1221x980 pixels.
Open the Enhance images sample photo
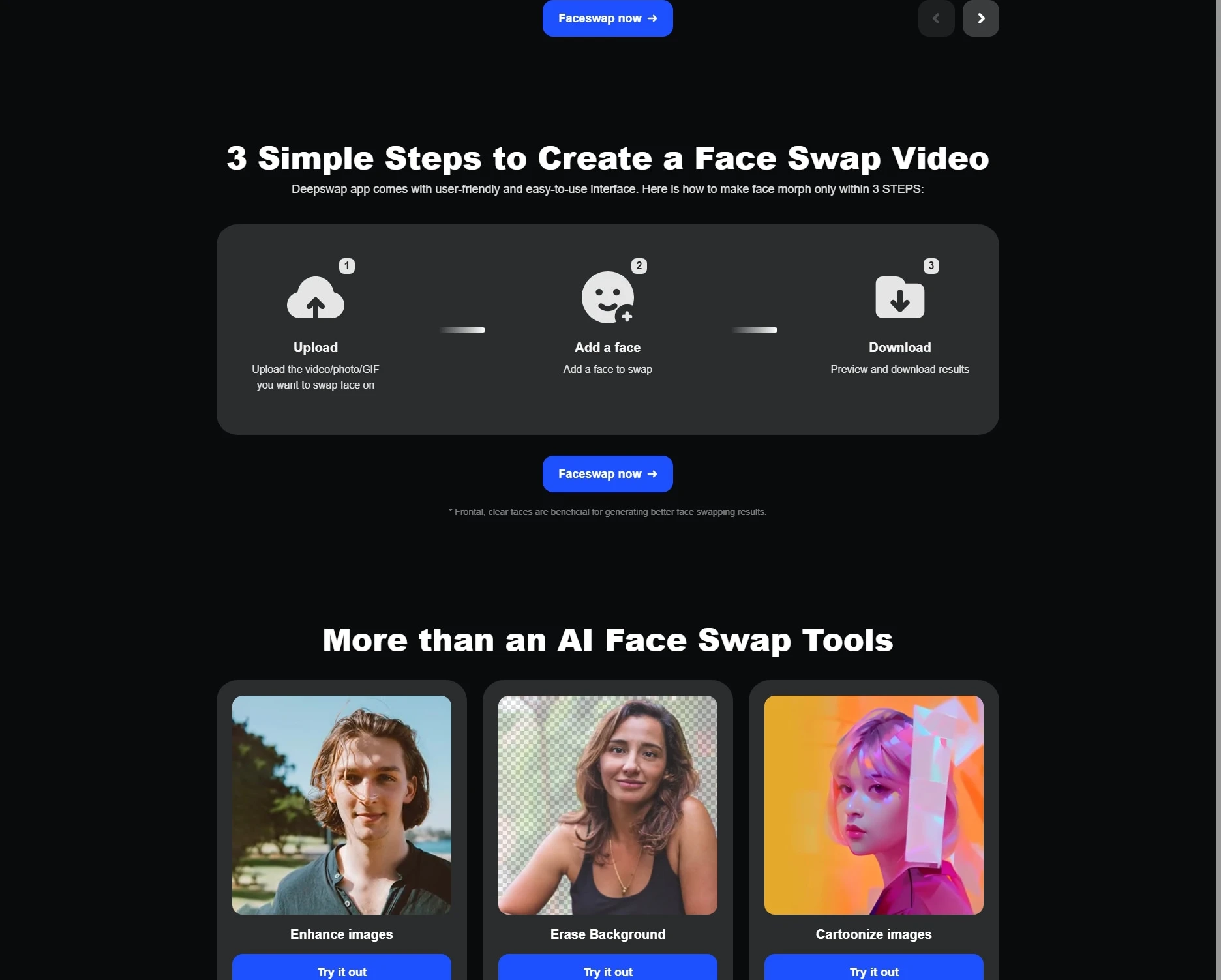coord(342,805)
